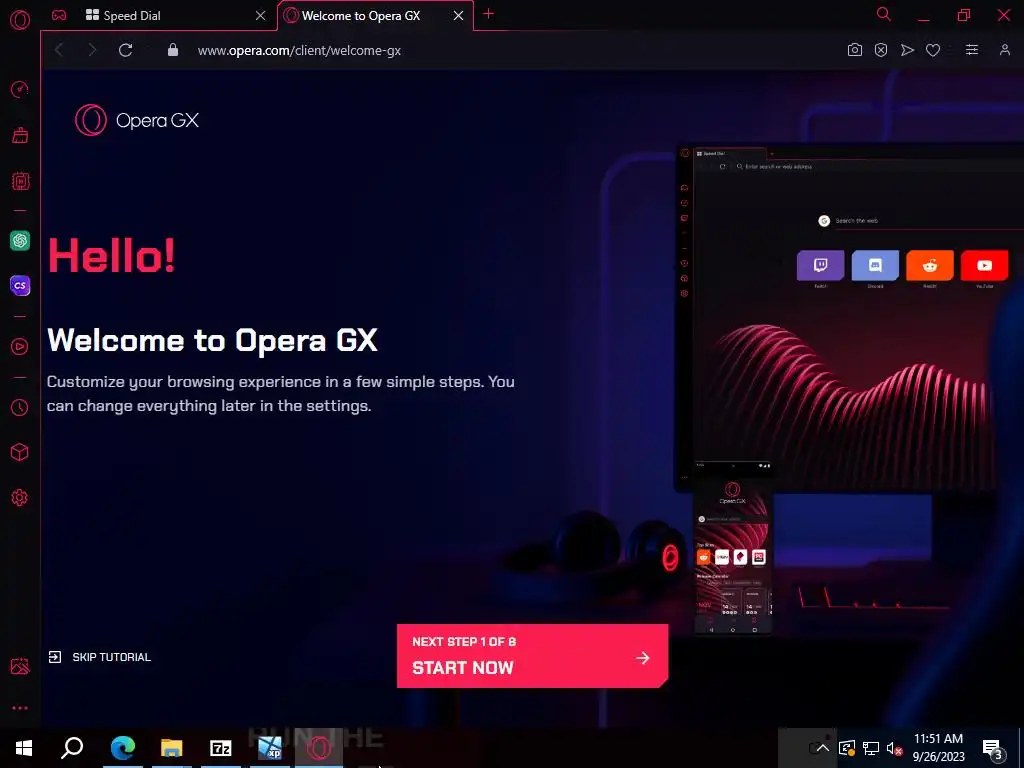1024x768 pixels.
Task: Open the CPU chip sidebar icon
Action: coord(20,181)
